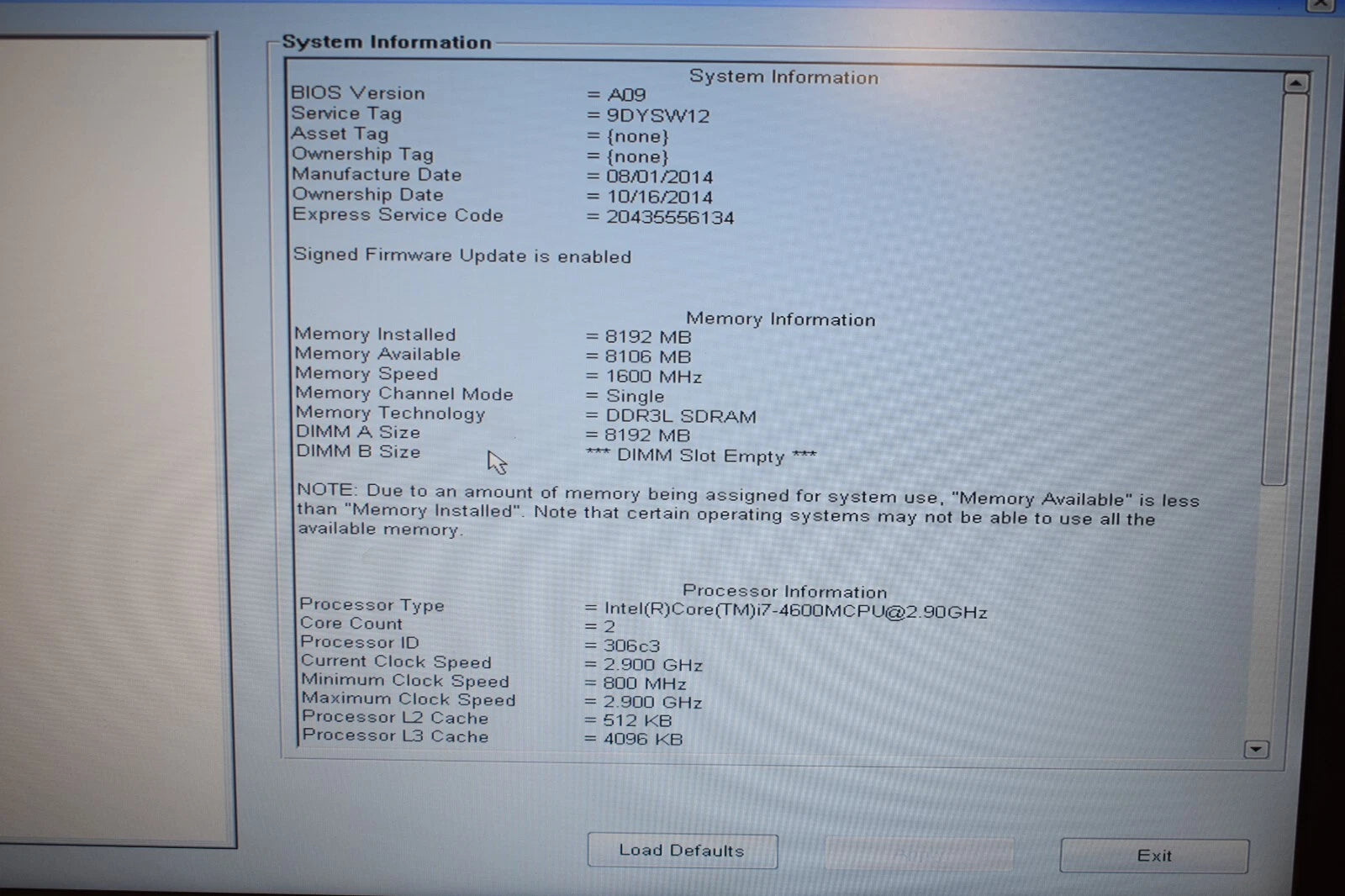Screen dimensions: 1345x896
Task: Select Express Service Code 20435556134
Action: (x=670, y=218)
